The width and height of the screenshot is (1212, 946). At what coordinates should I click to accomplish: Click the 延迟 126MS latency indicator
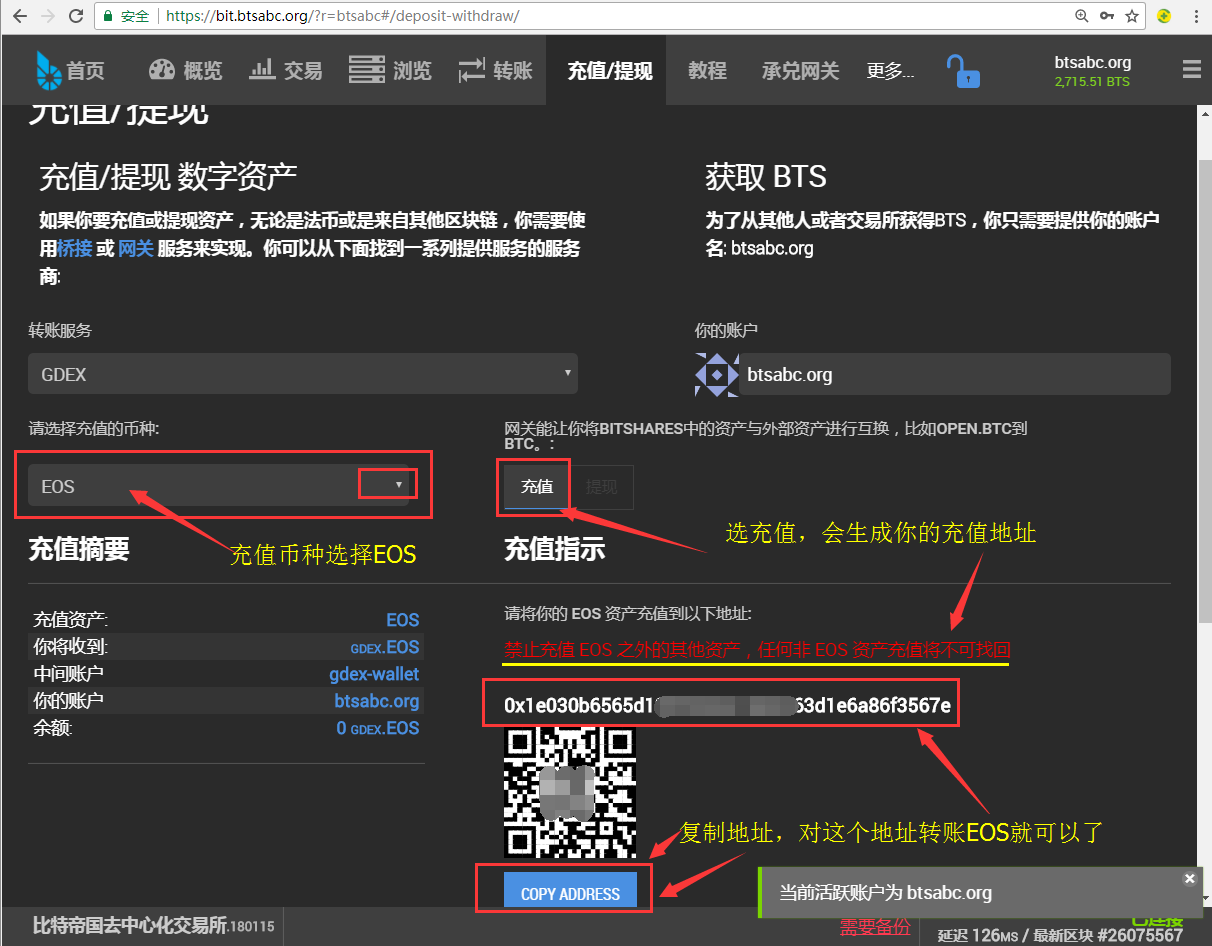tap(976, 935)
